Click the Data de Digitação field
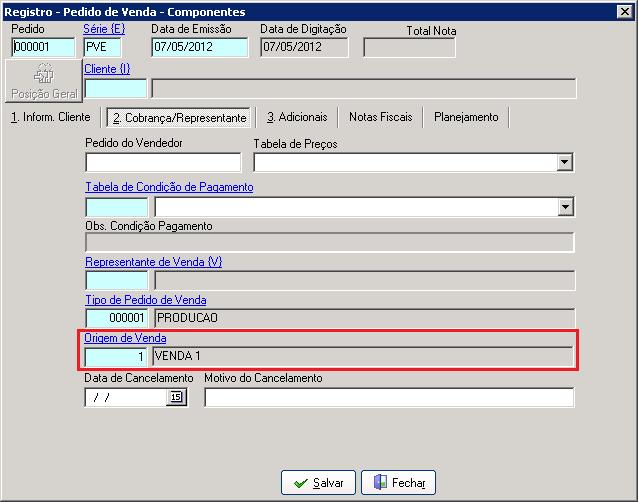 [x=304, y=47]
